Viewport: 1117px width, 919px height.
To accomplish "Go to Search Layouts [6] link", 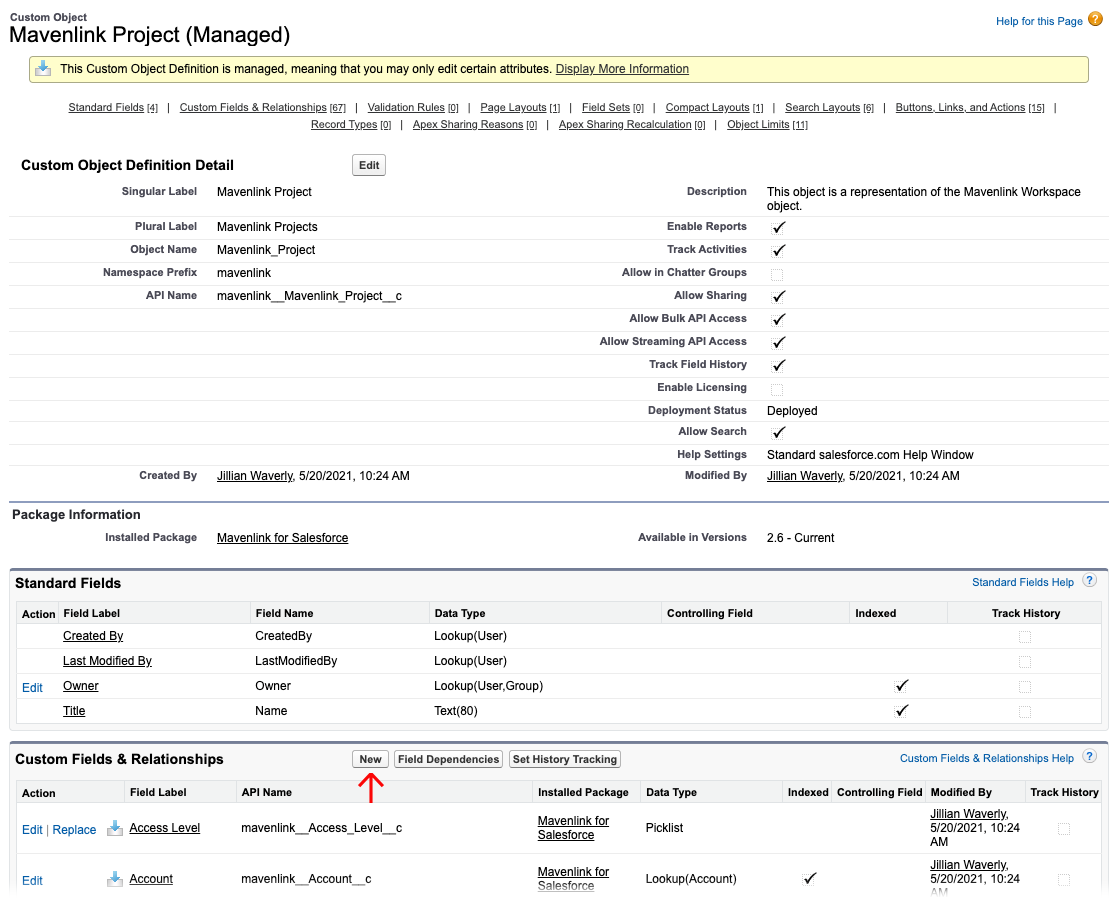I will point(829,108).
